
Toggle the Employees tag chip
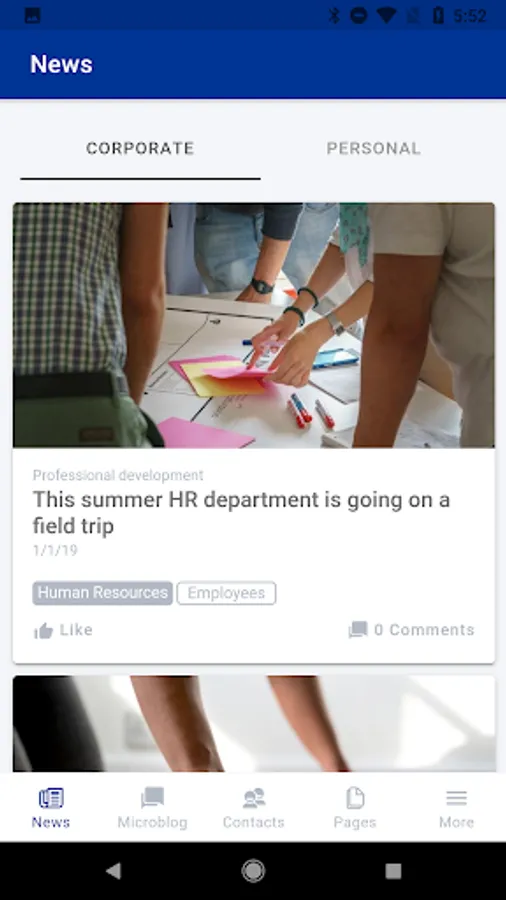[x=226, y=593]
